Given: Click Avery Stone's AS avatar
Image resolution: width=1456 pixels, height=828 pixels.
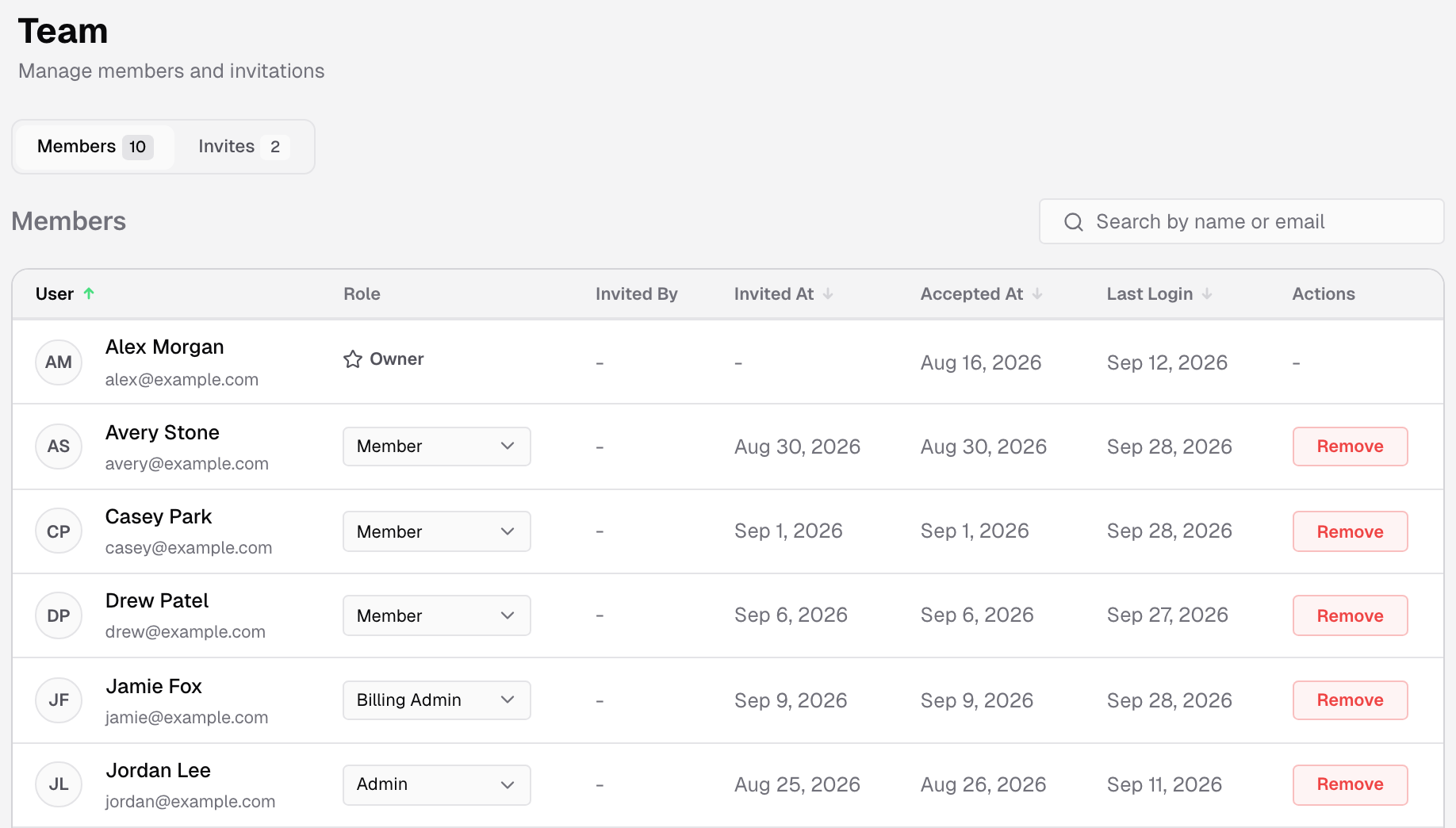Looking at the screenshot, I should click(x=59, y=447).
